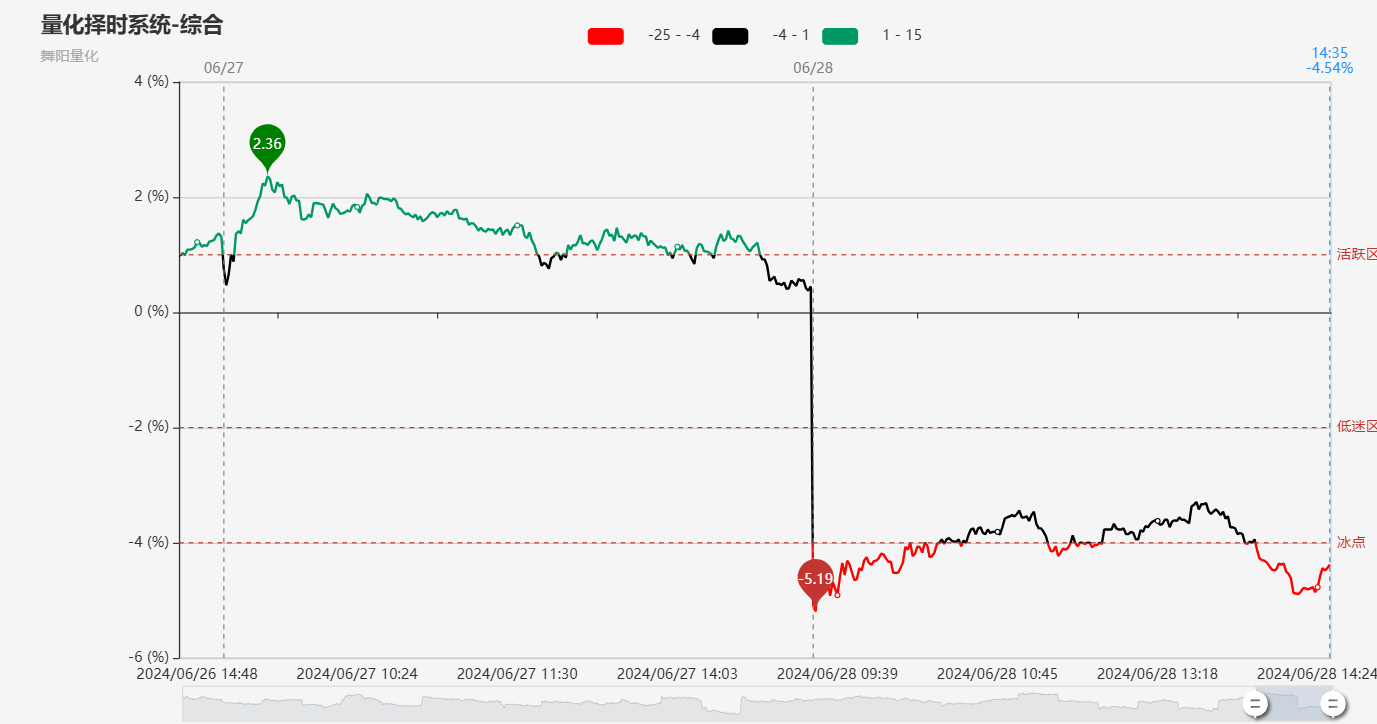Click the -2 (%) y-axis label
The width and height of the screenshot is (1377, 724).
pyautogui.click(x=148, y=427)
